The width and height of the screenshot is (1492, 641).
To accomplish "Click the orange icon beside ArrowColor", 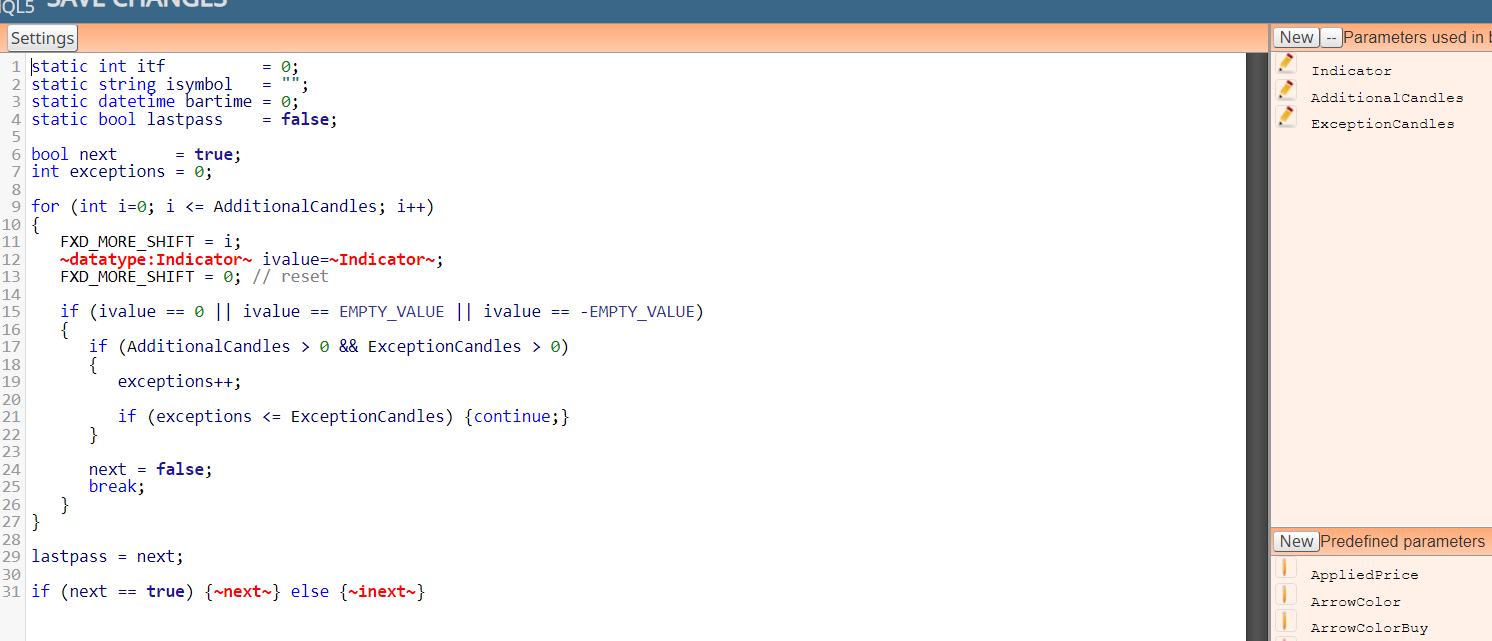I will click(1287, 595).
